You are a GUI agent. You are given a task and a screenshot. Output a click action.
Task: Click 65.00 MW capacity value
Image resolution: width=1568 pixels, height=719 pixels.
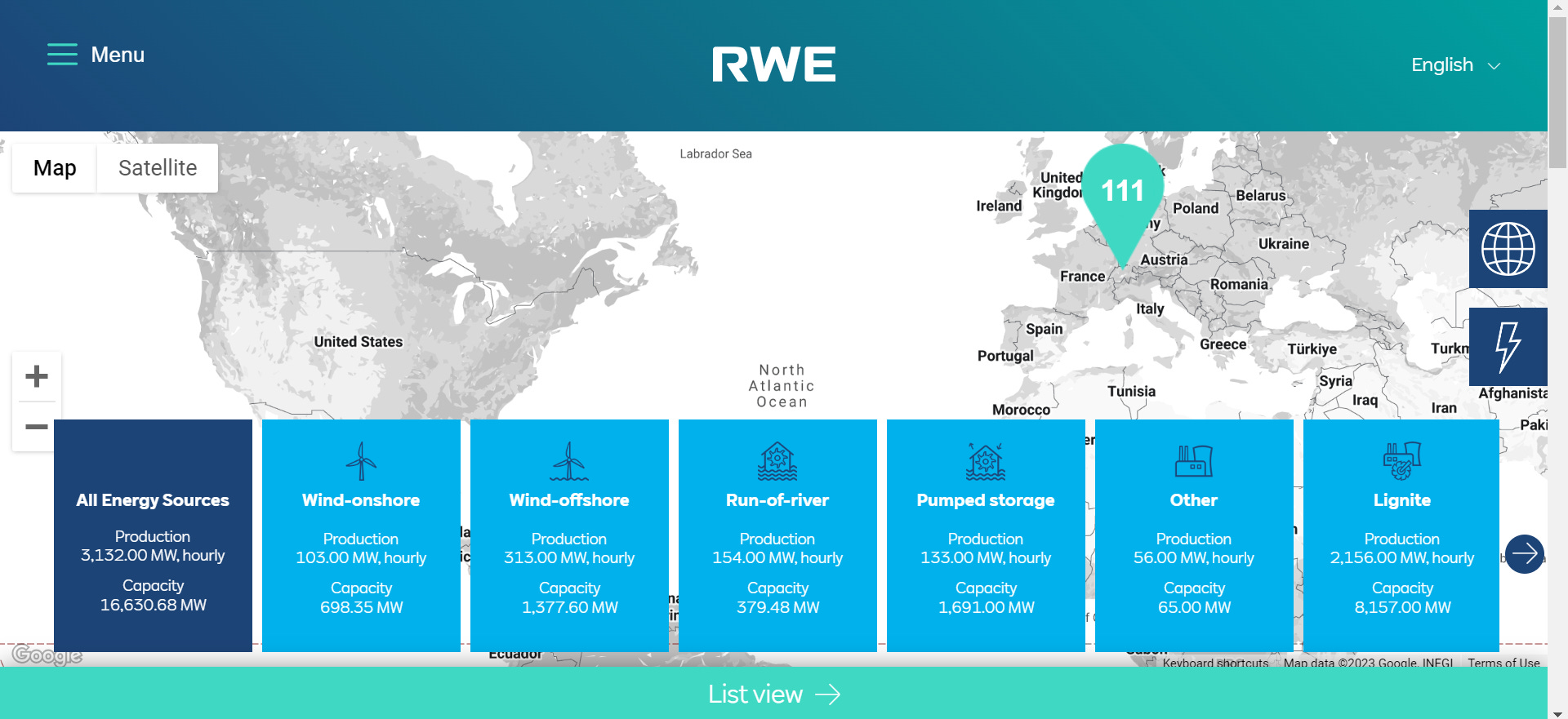pyautogui.click(x=1195, y=608)
